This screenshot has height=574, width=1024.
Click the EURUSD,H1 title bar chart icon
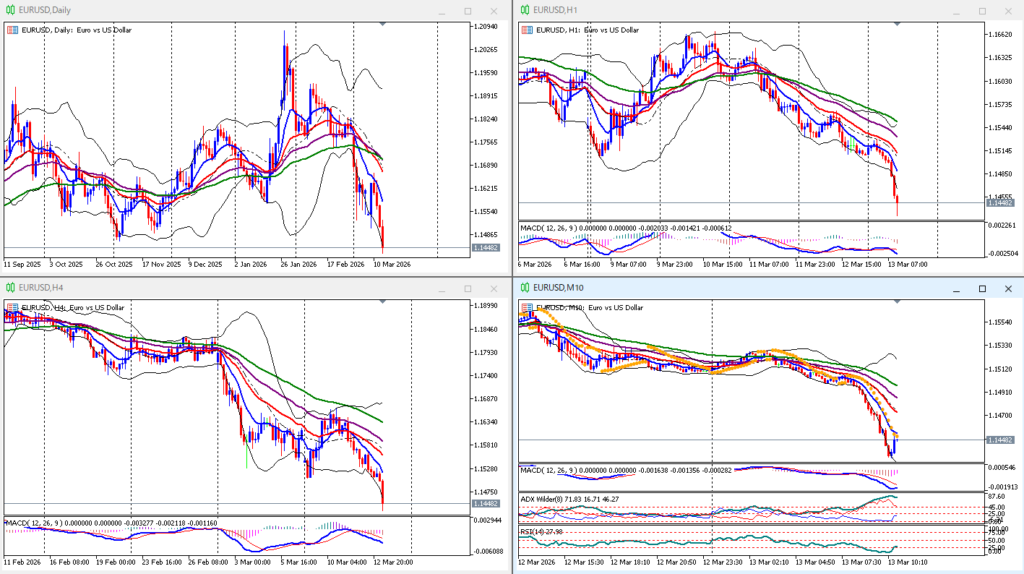coord(523,10)
